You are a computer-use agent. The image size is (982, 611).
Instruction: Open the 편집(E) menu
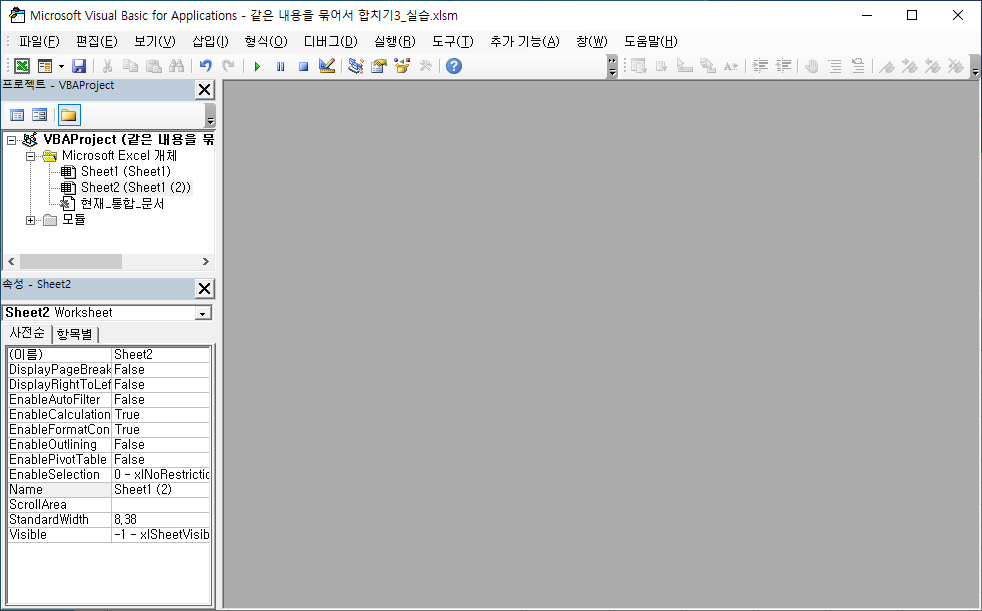(x=96, y=41)
